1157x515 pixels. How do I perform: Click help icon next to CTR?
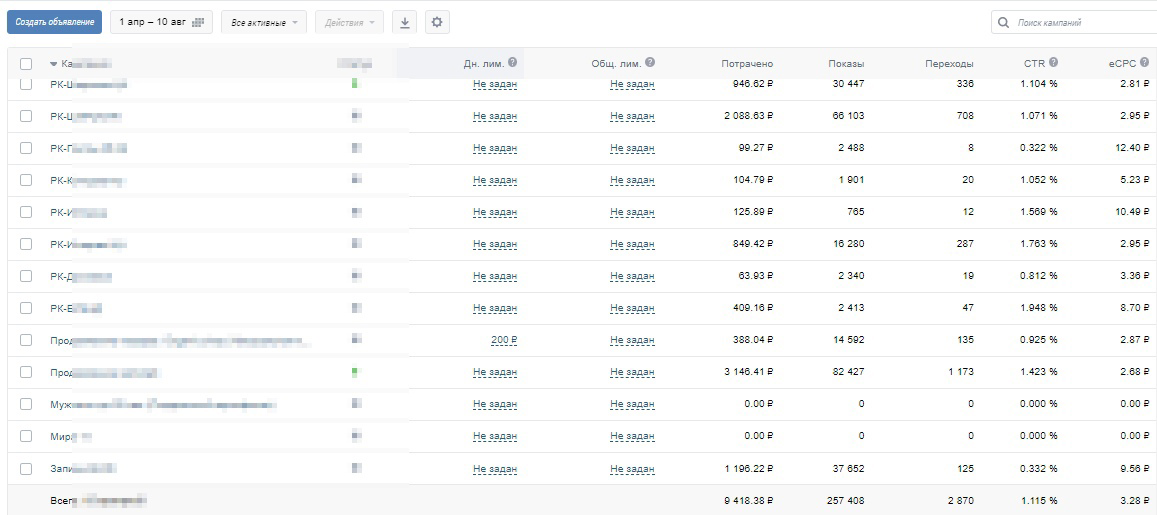coord(1054,63)
